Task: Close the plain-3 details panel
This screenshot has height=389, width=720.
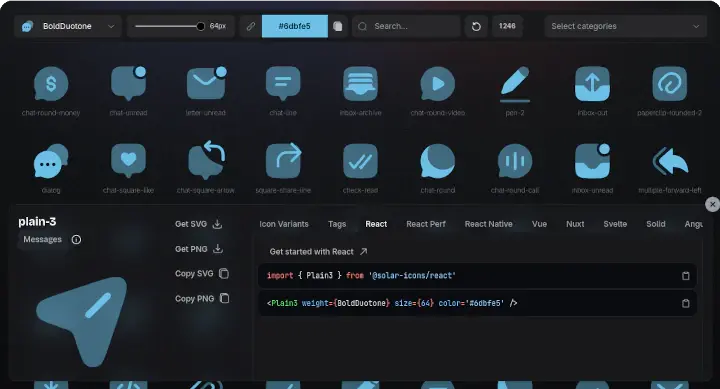Action: click(712, 204)
